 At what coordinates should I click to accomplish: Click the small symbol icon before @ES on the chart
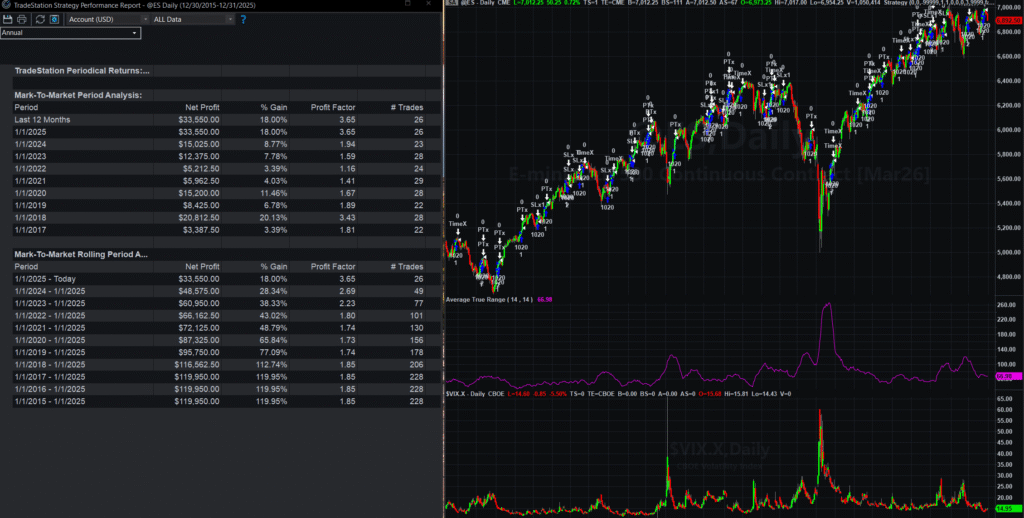[x=450, y=5]
